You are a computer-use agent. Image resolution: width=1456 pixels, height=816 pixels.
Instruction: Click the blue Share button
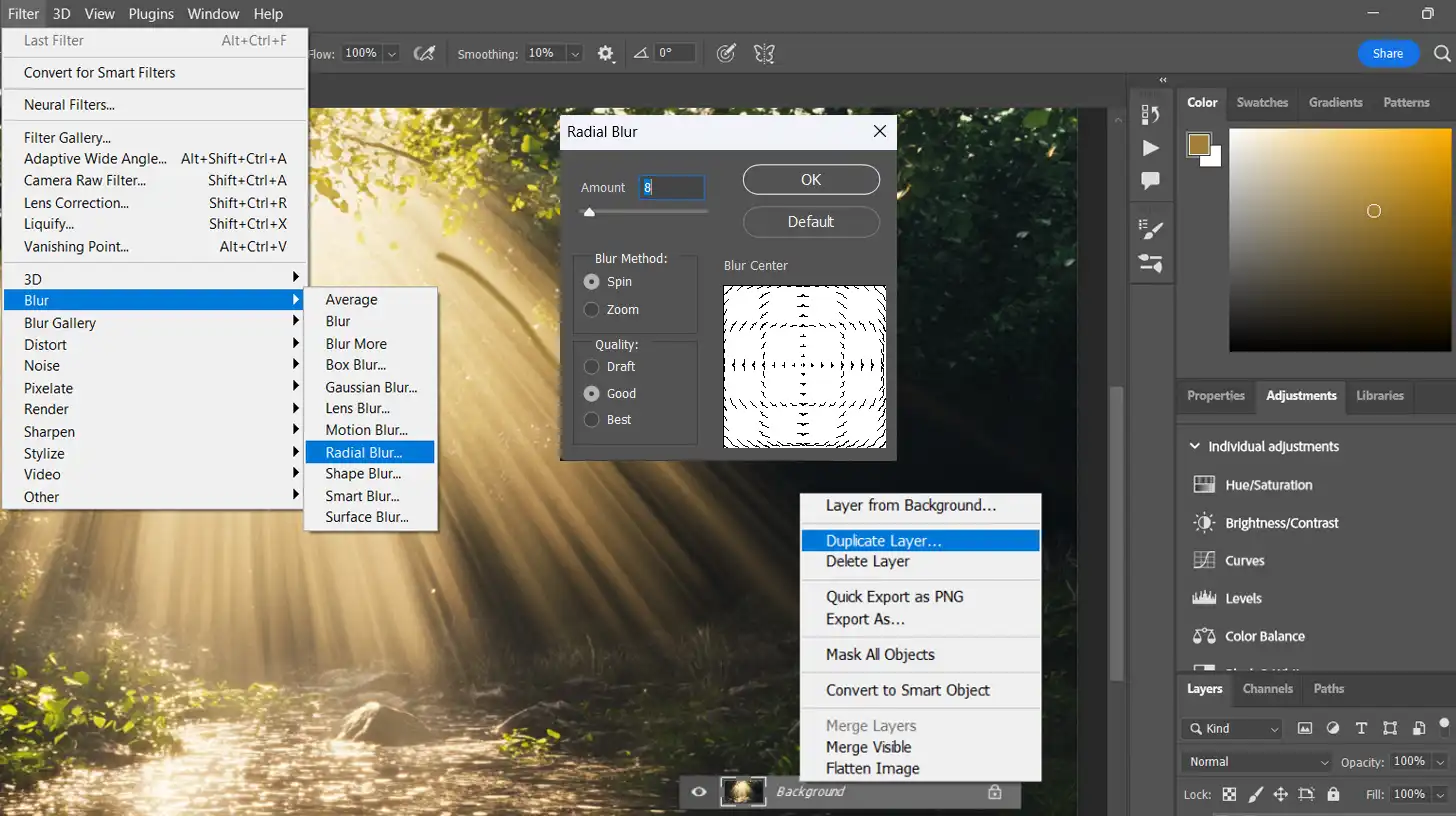click(x=1388, y=54)
